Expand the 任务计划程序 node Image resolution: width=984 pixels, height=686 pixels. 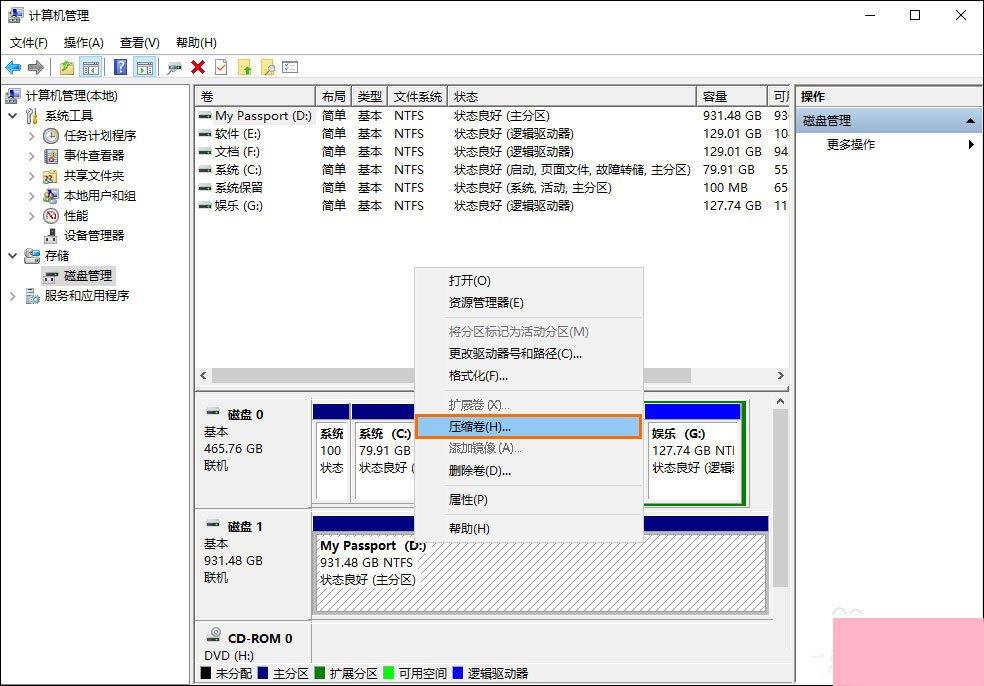(31, 136)
